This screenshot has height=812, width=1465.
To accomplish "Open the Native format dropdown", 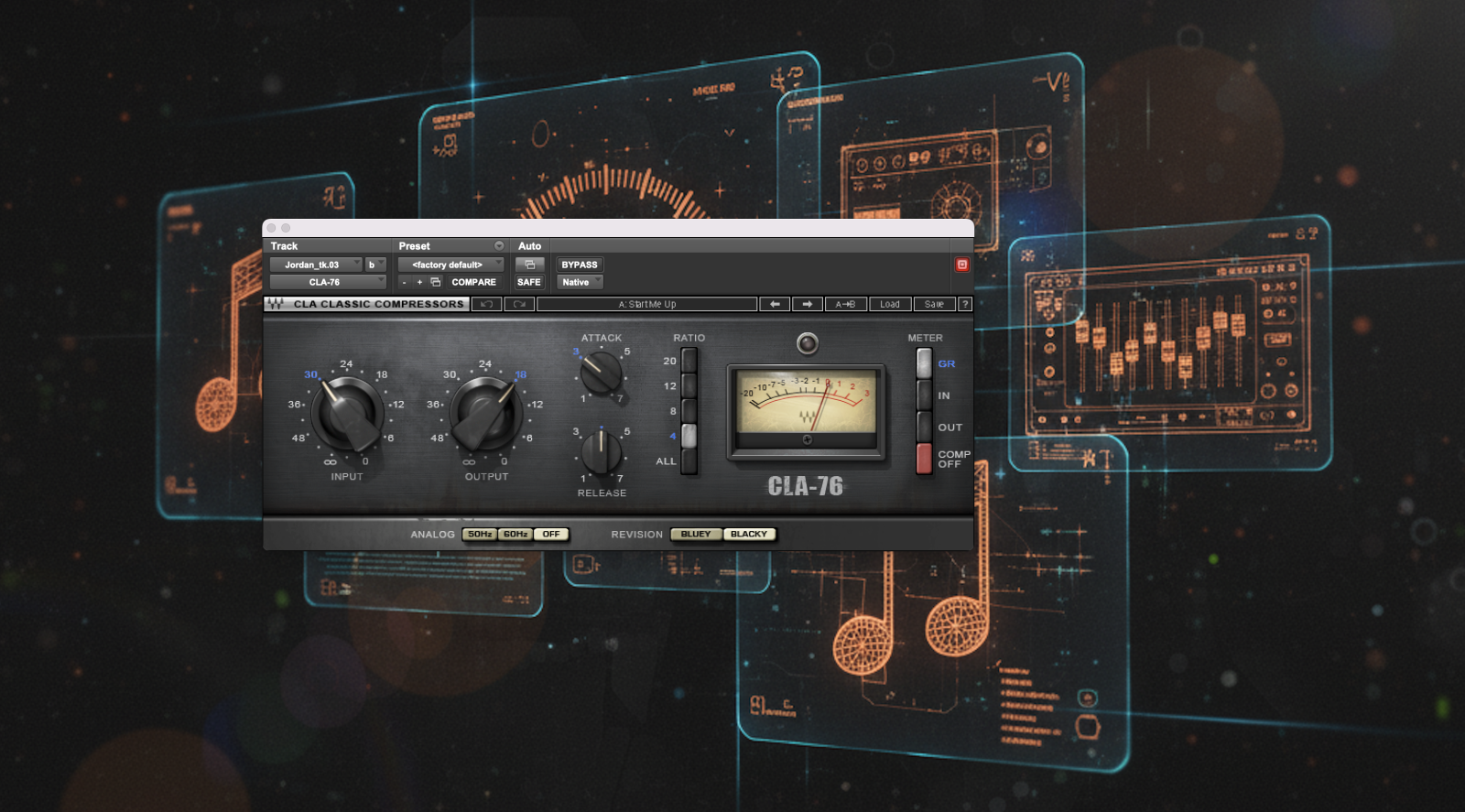I will (580, 282).
